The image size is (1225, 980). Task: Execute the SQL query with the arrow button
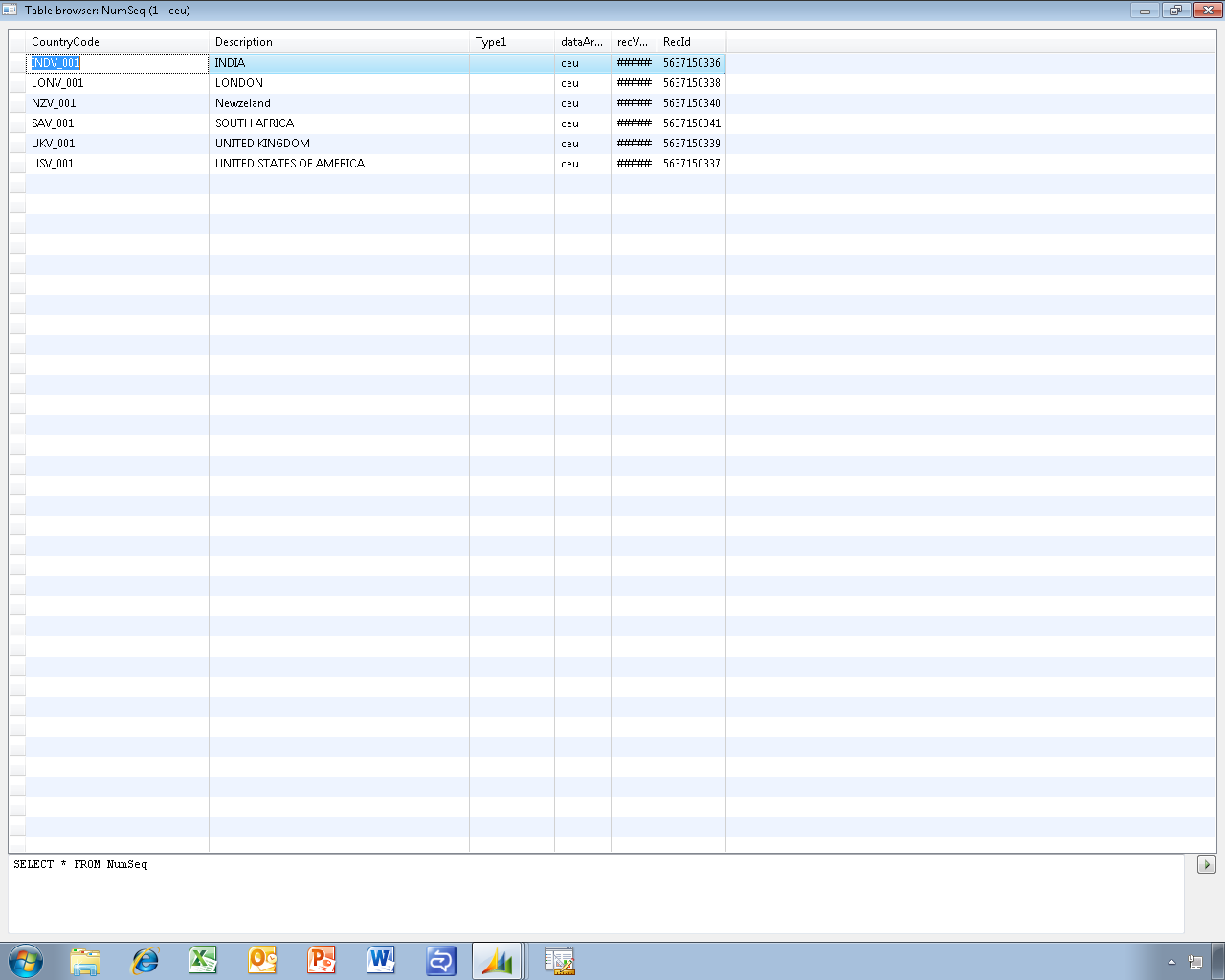click(x=1207, y=863)
